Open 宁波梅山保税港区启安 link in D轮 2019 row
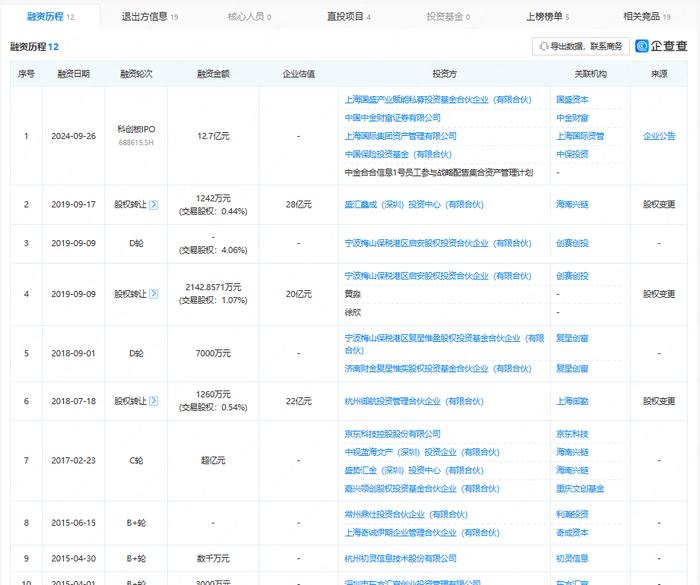700x585 pixels. click(438, 243)
